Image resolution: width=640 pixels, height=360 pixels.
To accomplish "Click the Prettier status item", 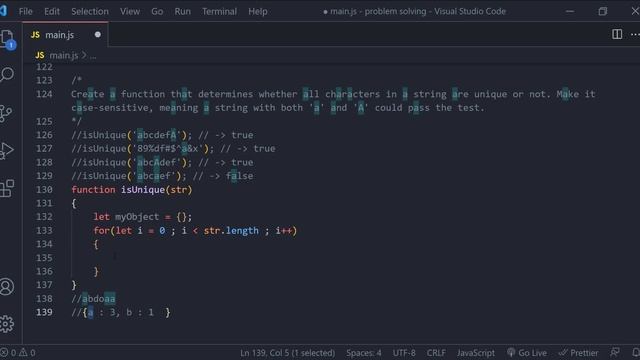I will (579, 353).
